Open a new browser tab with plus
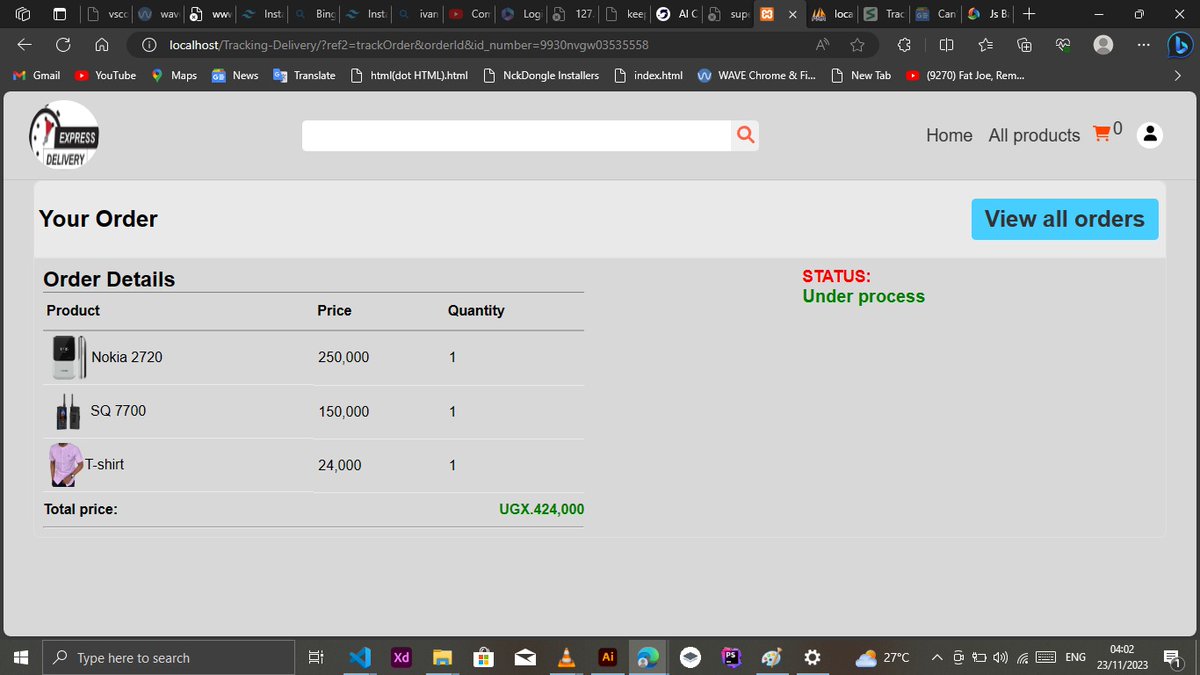The width and height of the screenshot is (1200, 675). pos(1029,14)
